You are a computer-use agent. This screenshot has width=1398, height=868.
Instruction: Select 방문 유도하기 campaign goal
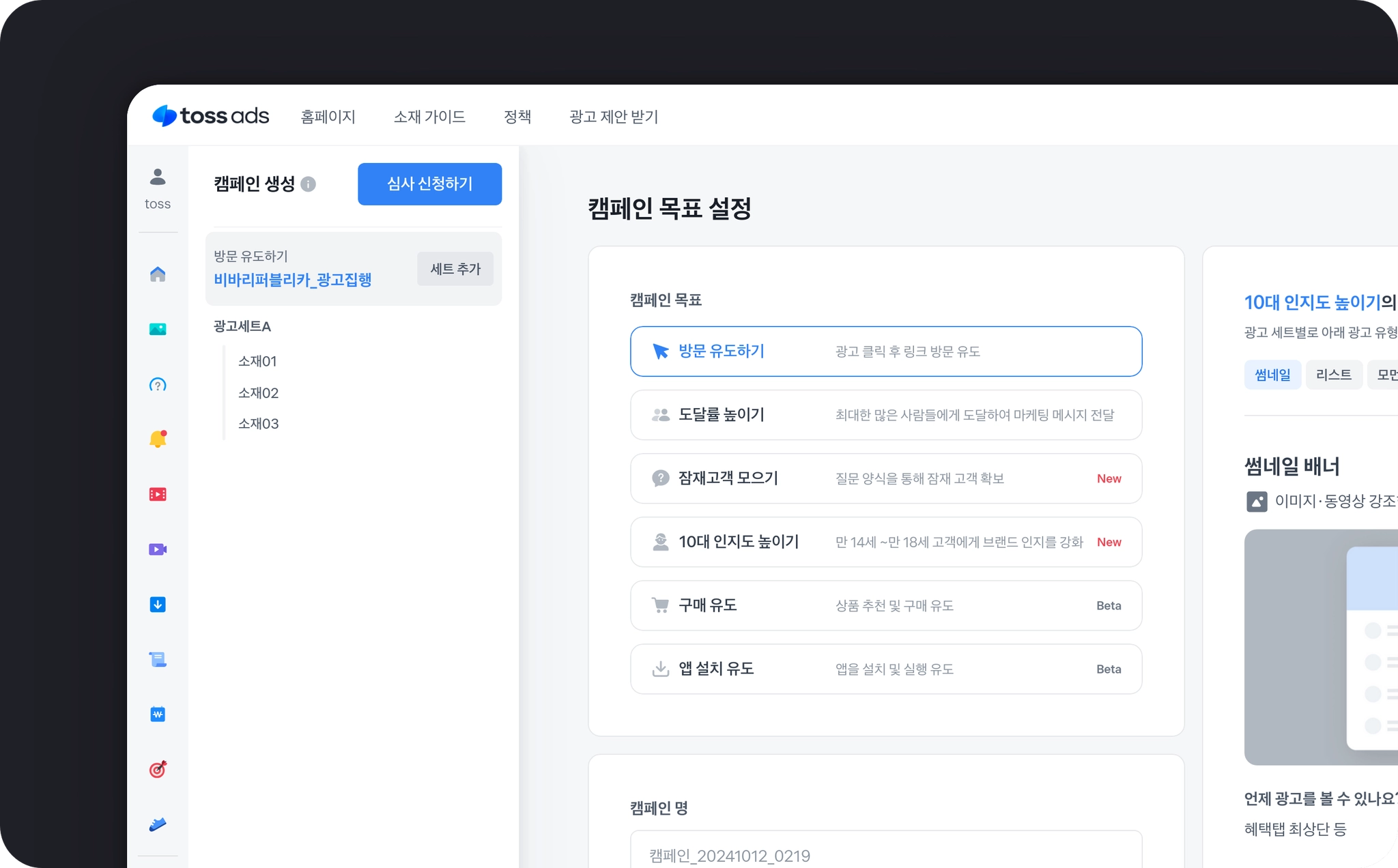[x=885, y=351]
